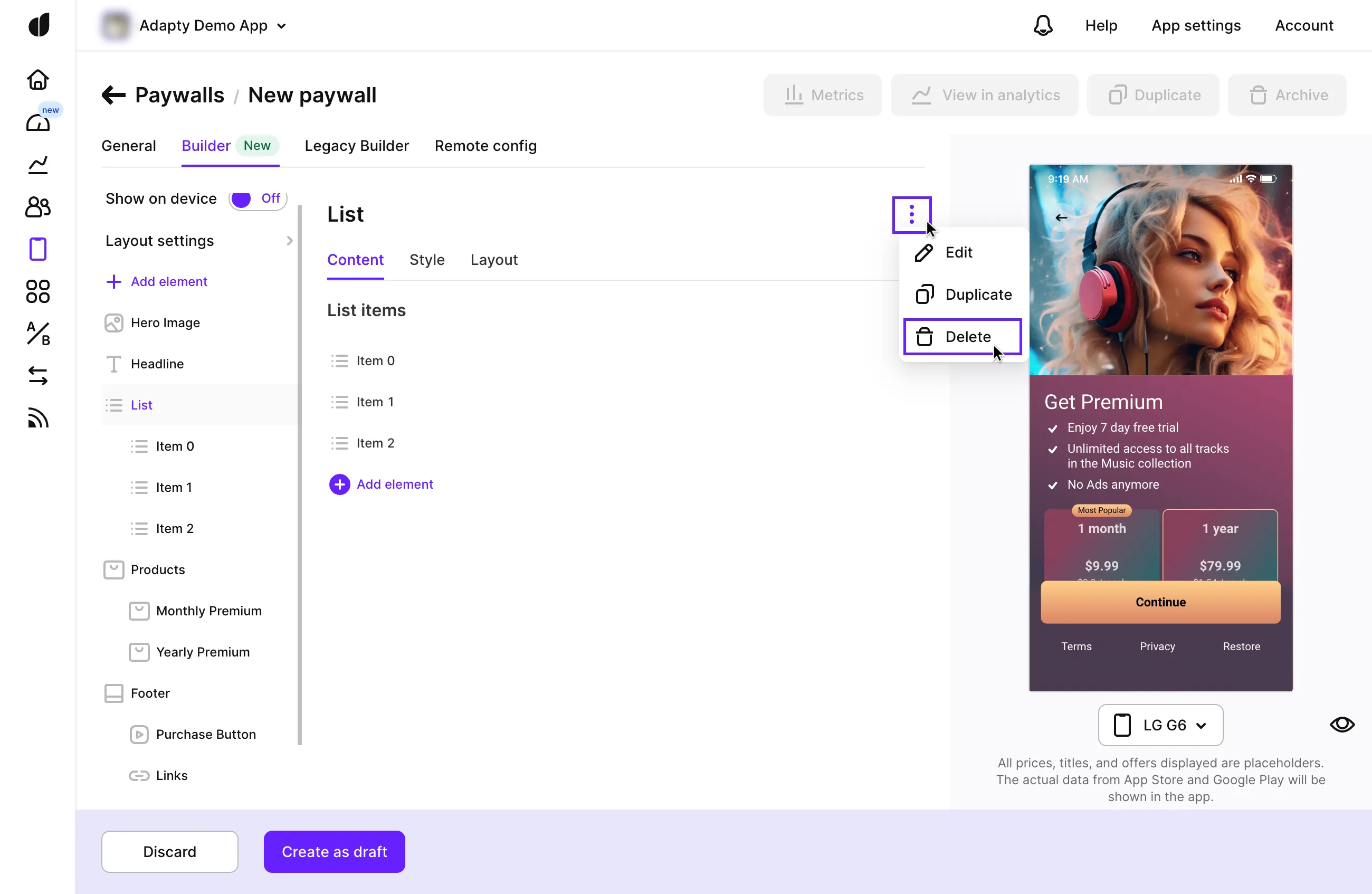Click the analytics chart sidebar icon
Image resolution: width=1372 pixels, height=894 pixels.
coord(38,165)
